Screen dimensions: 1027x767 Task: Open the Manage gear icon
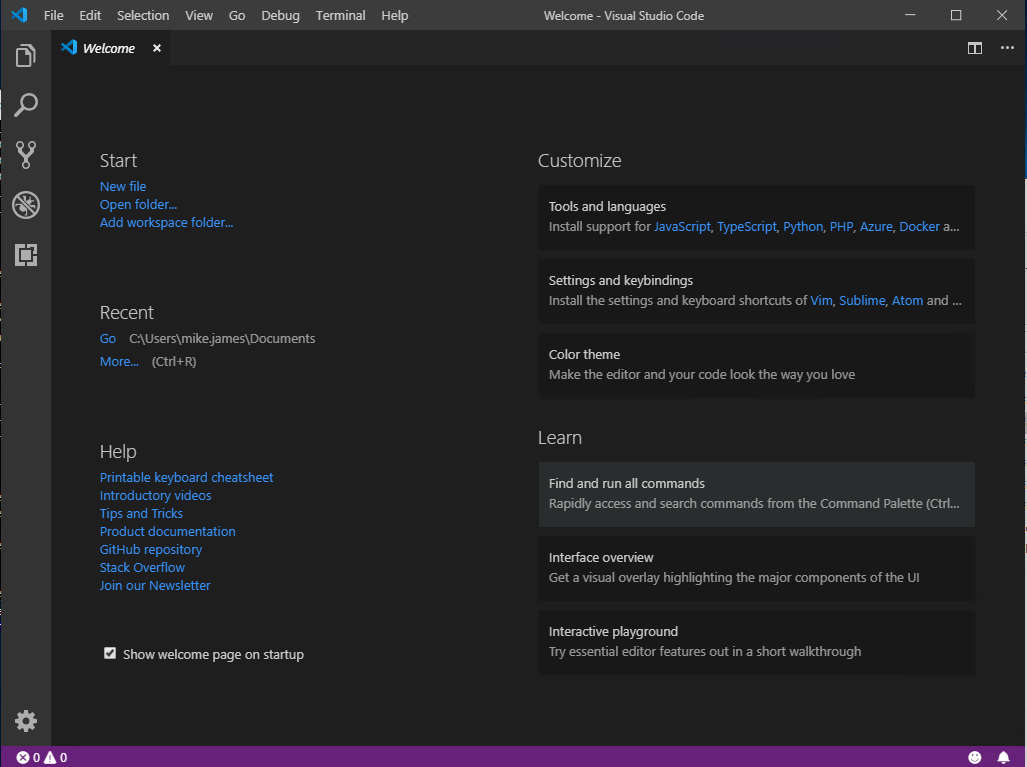pos(26,720)
